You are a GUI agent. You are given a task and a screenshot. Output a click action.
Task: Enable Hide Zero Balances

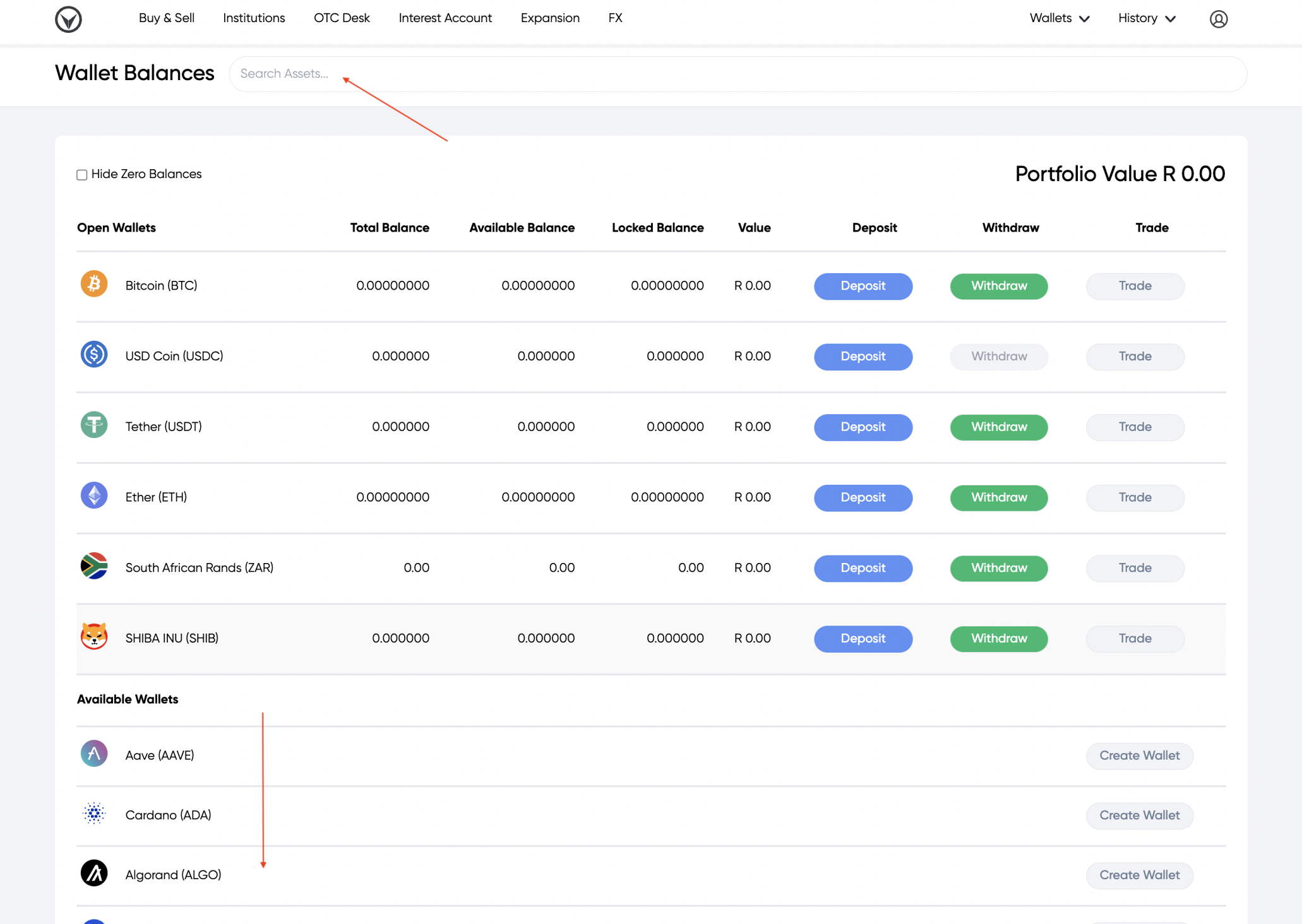click(x=81, y=174)
